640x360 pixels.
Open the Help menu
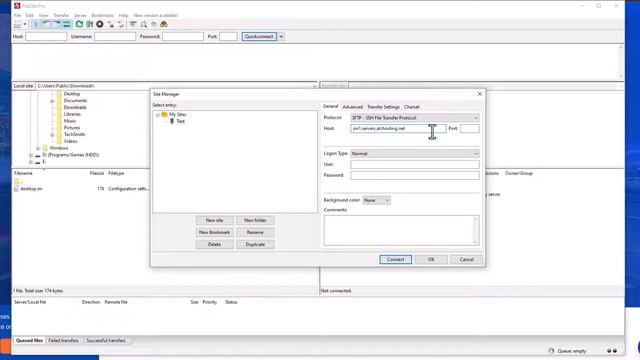[123, 16]
